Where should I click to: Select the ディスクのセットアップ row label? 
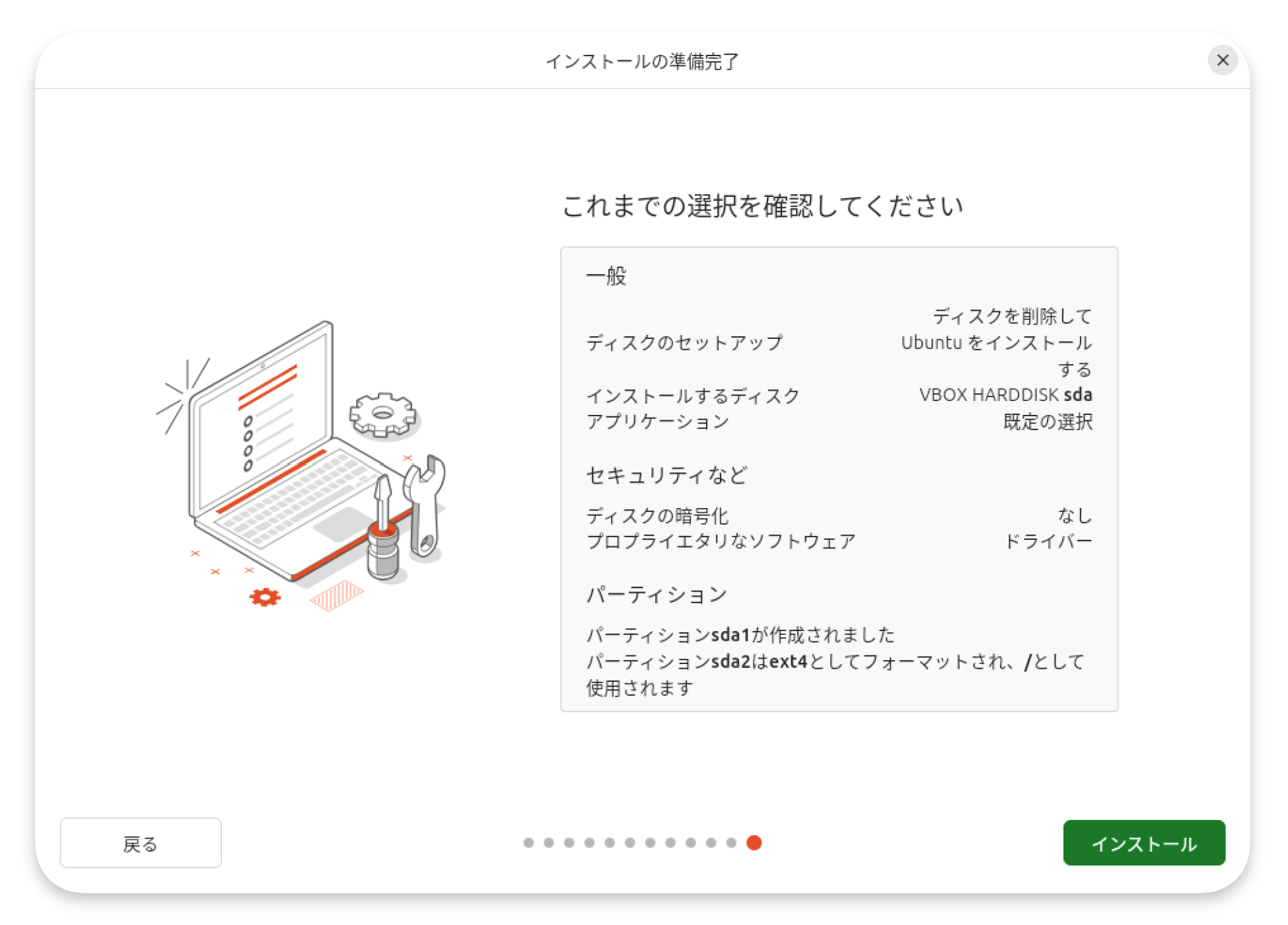(x=684, y=342)
